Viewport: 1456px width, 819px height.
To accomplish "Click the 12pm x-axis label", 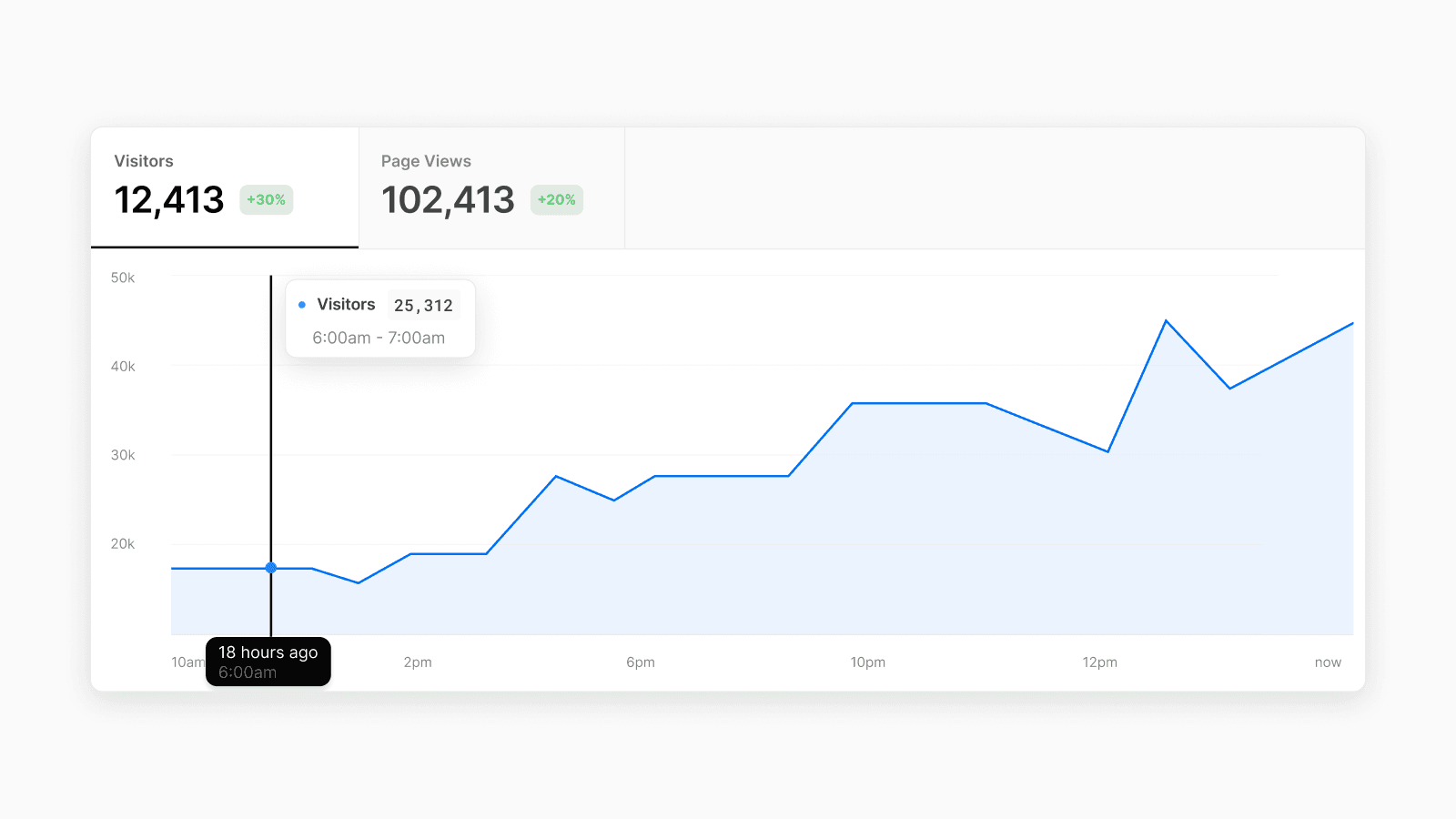I will (x=1099, y=662).
